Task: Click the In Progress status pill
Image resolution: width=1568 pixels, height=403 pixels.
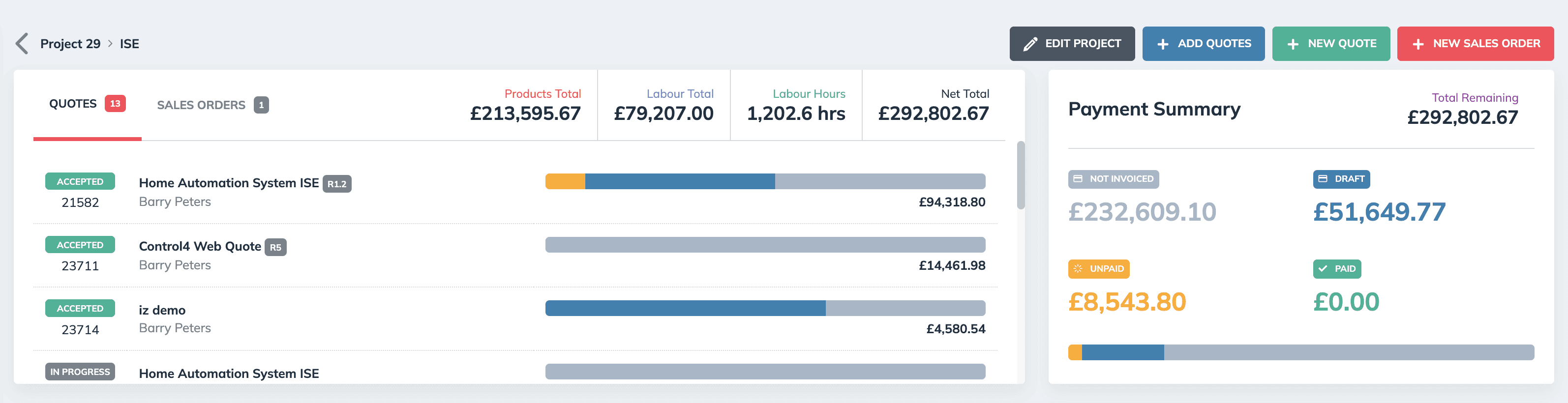Action: [x=80, y=372]
